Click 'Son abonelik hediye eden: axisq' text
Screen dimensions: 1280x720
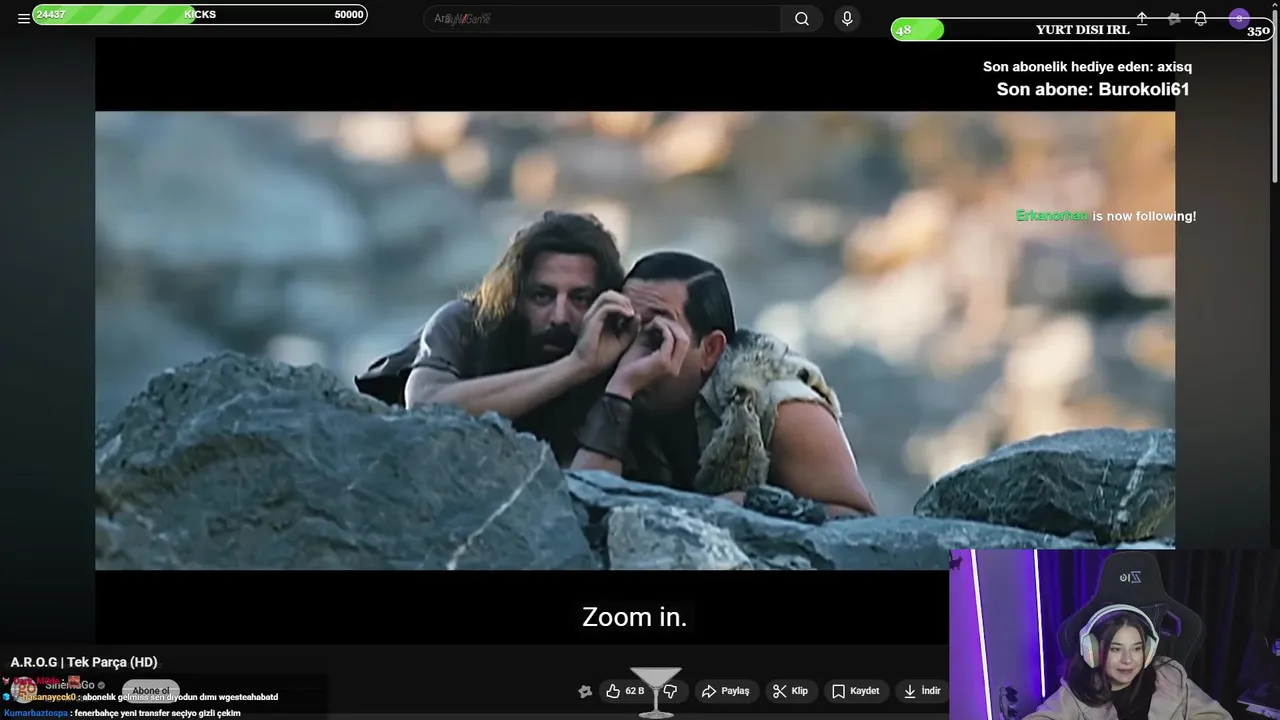click(x=1087, y=67)
